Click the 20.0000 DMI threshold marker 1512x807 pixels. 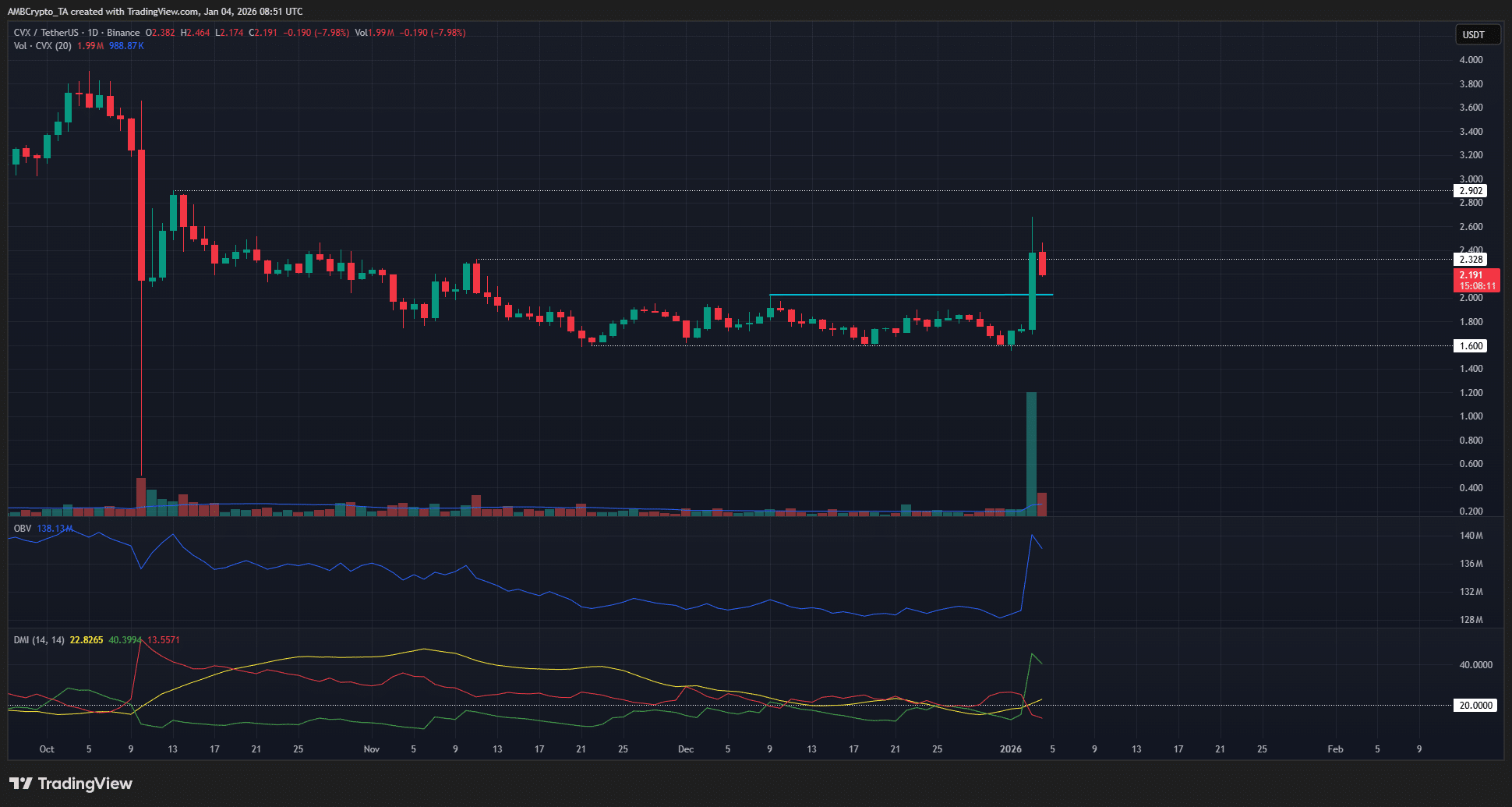pos(1475,705)
